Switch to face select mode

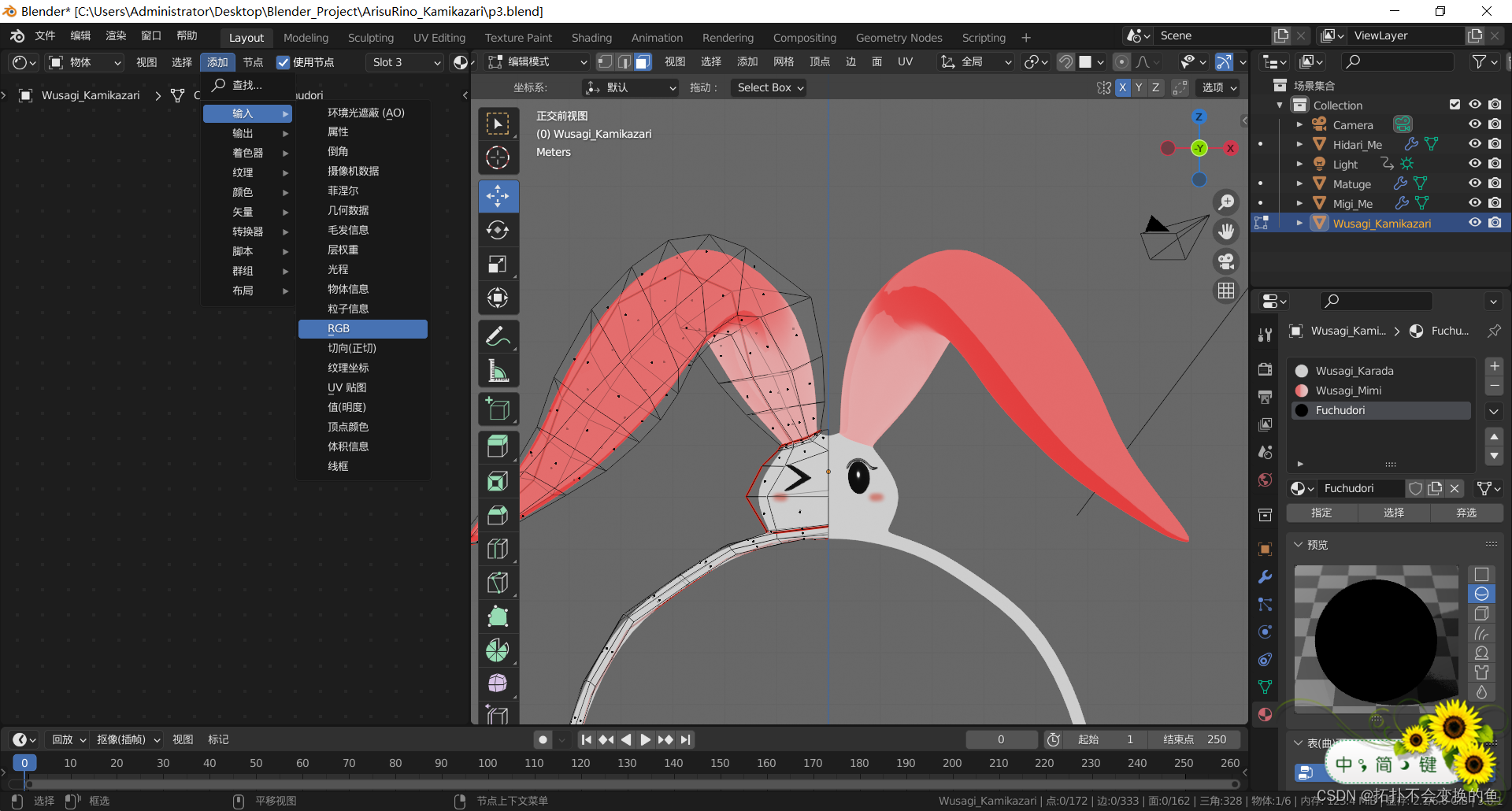[x=643, y=62]
